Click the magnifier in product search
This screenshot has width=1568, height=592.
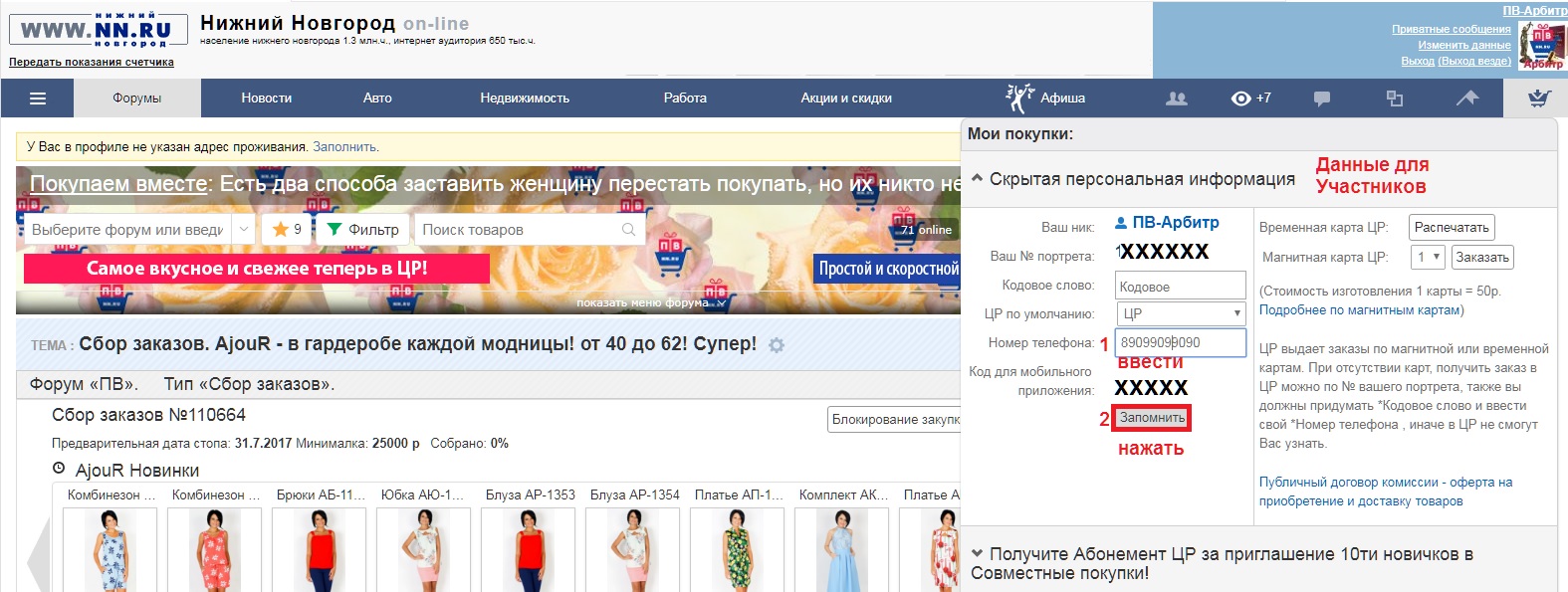[628, 230]
